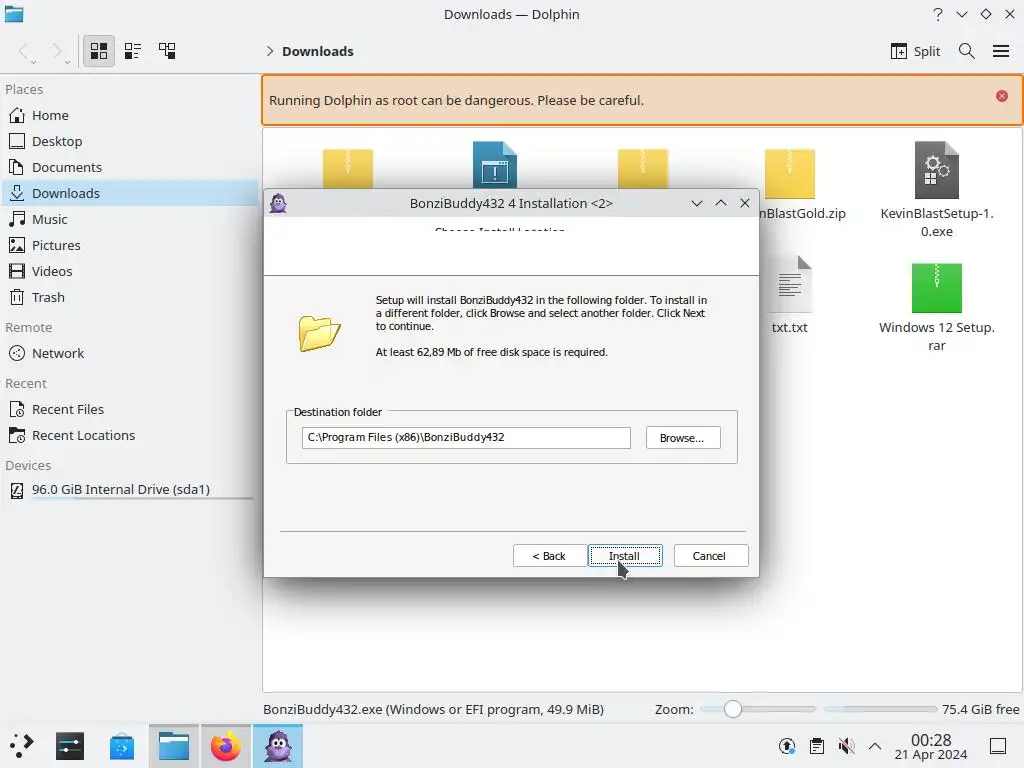
Task: Open Trash in Places panel
Action: pos(129,297)
